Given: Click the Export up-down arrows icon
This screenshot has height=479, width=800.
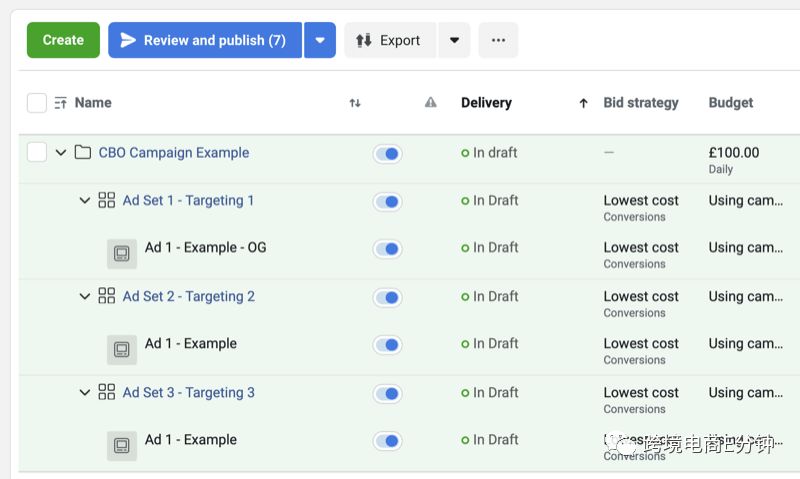Looking at the screenshot, I should point(363,40).
